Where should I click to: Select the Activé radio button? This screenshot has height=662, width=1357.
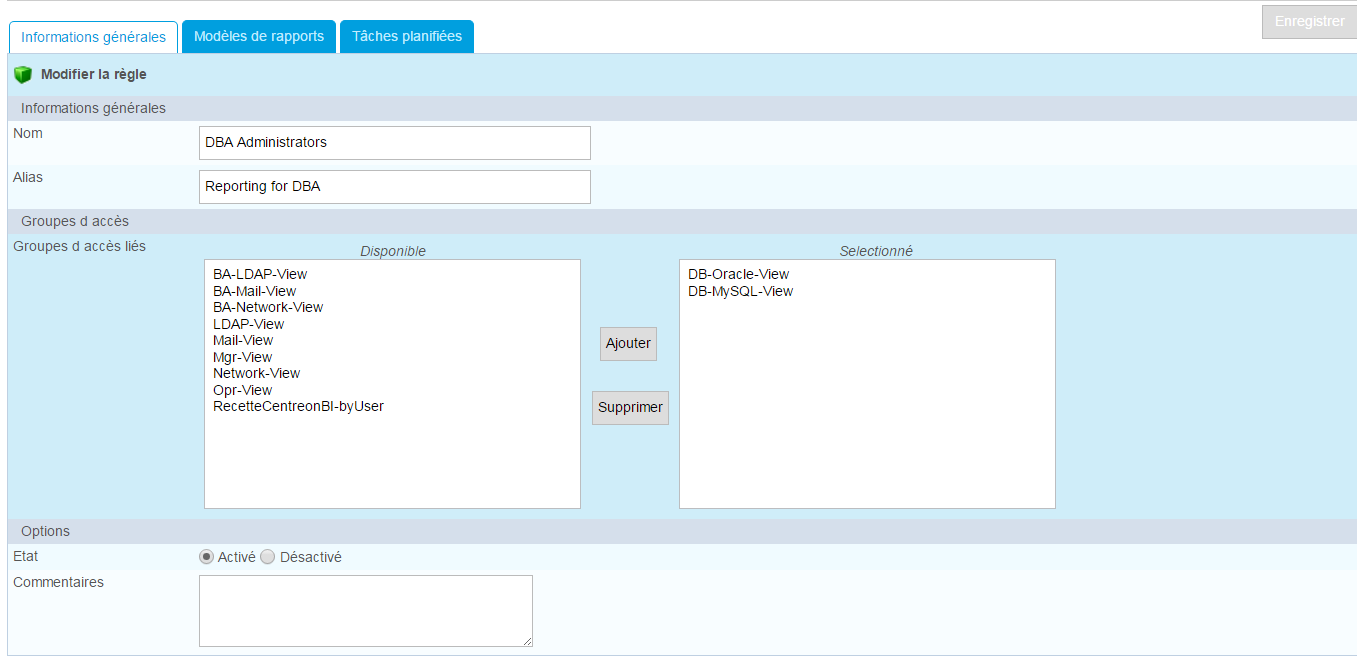pos(207,557)
